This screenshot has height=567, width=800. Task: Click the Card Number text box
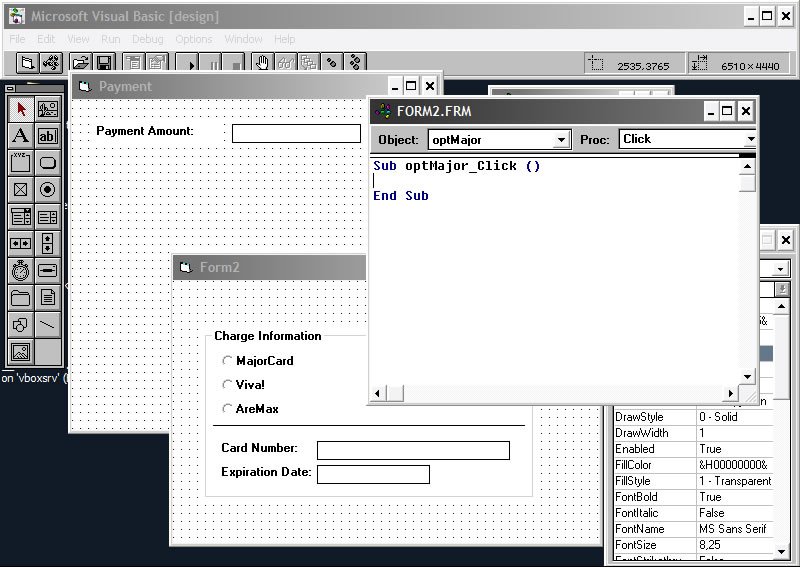point(413,450)
